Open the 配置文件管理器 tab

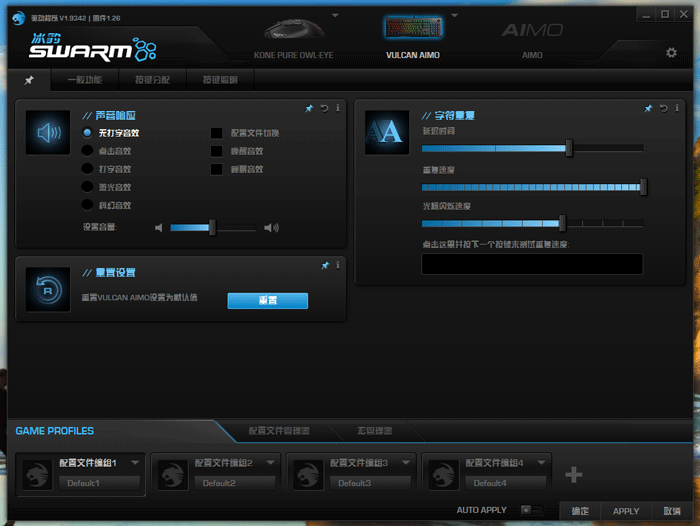[279, 431]
